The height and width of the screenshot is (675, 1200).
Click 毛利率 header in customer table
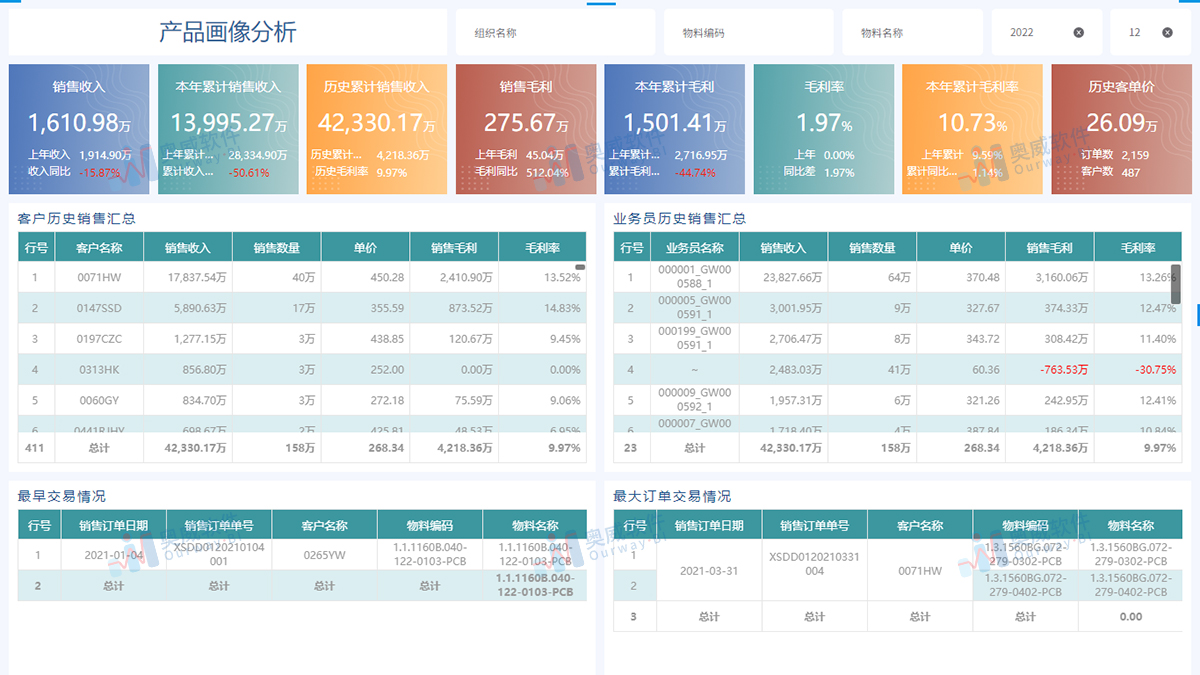(x=542, y=248)
